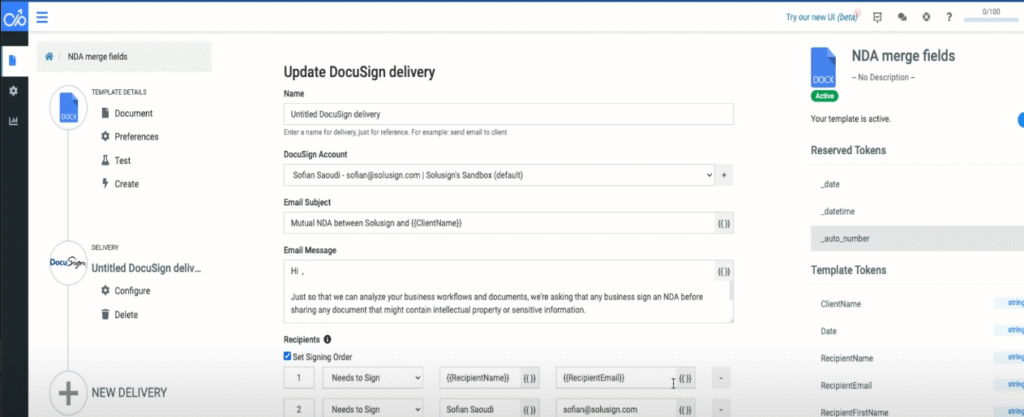The image size is (1024, 417).
Task: Insert a token into Email Subject via braces button
Action: click(x=724, y=223)
